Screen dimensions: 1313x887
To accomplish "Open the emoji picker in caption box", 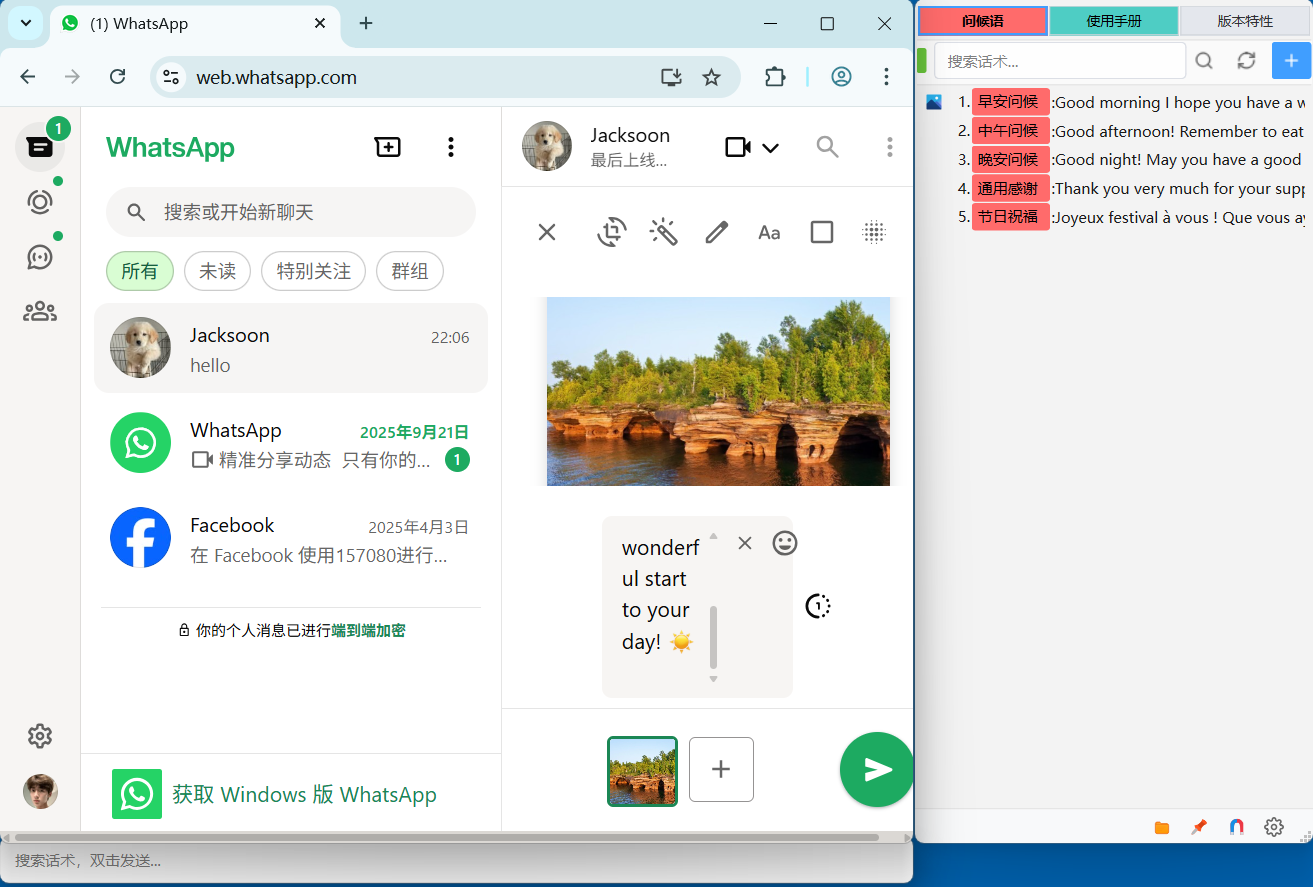I will [785, 543].
